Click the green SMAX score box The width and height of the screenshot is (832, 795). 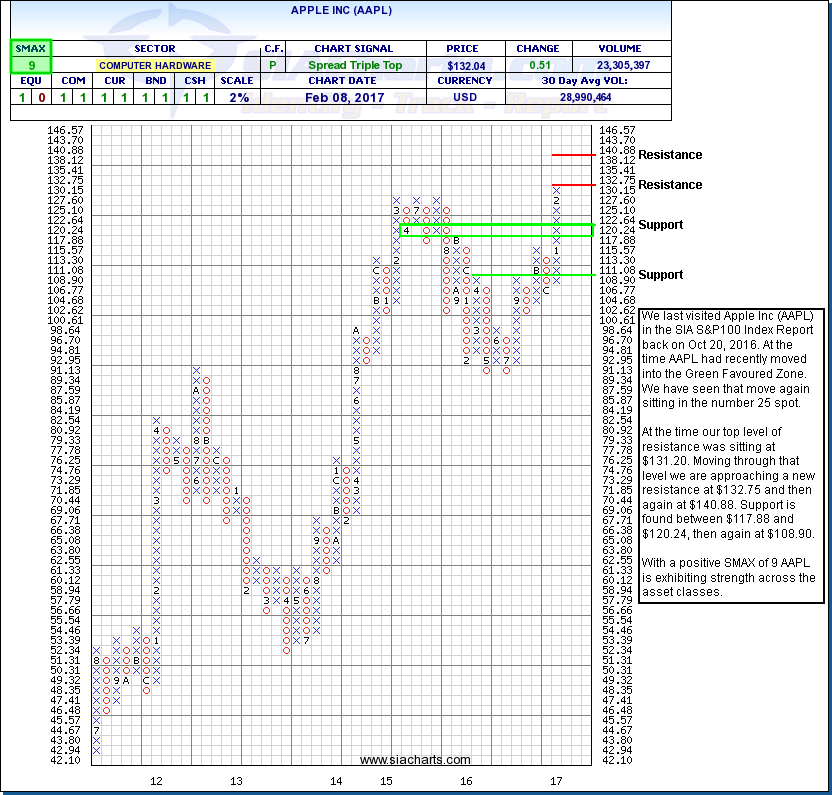(30, 65)
